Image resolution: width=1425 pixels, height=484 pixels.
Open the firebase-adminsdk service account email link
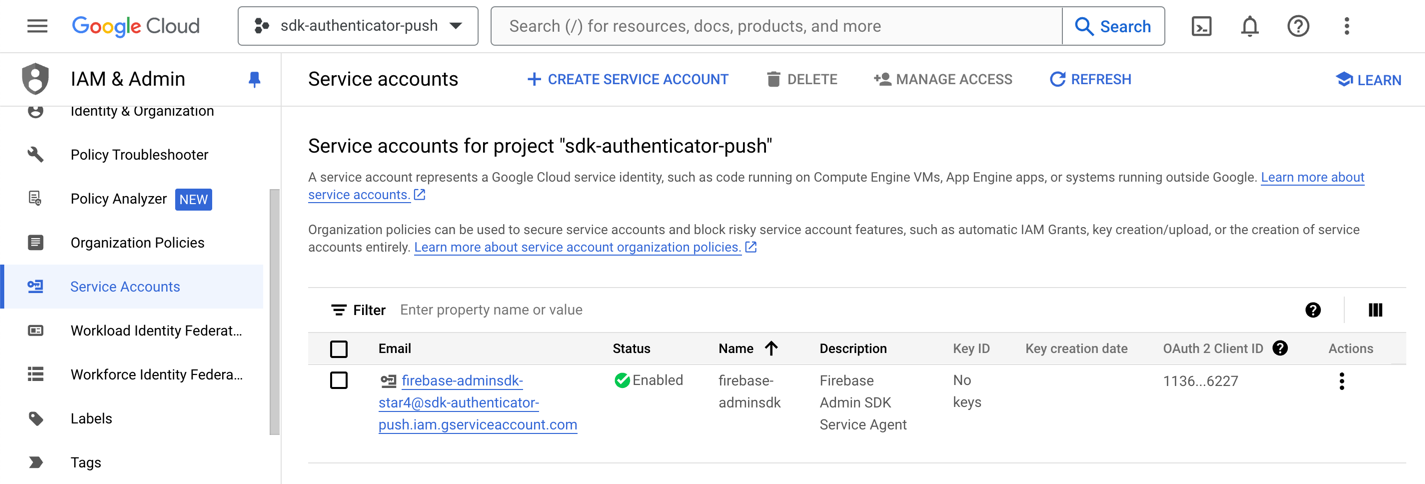click(x=478, y=403)
